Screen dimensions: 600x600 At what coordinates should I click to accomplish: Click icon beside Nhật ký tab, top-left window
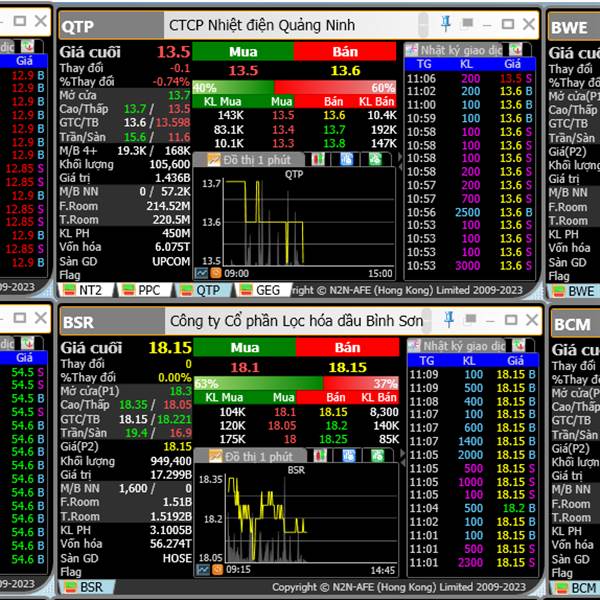(x=27, y=46)
